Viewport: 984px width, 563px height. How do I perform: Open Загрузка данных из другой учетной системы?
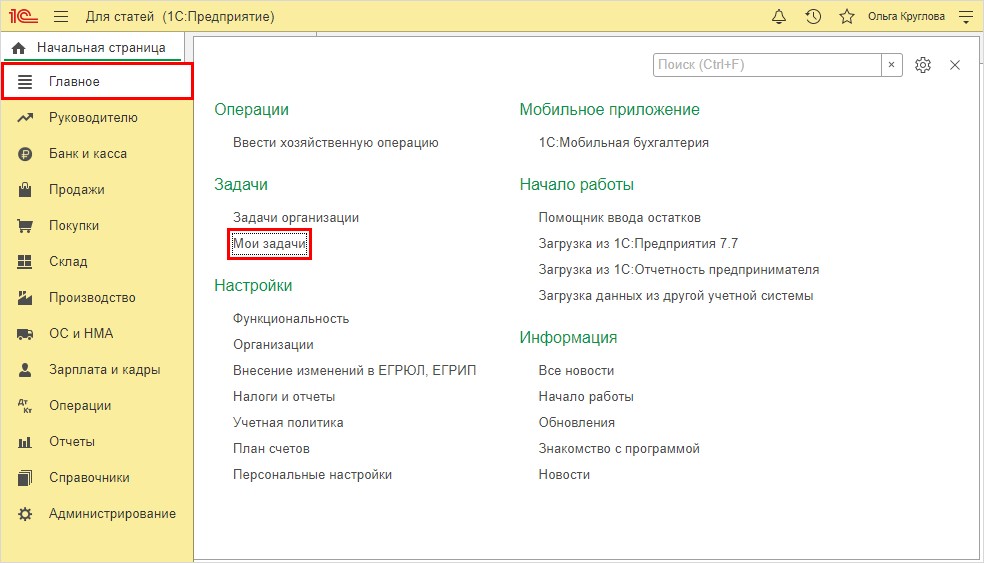(x=676, y=296)
